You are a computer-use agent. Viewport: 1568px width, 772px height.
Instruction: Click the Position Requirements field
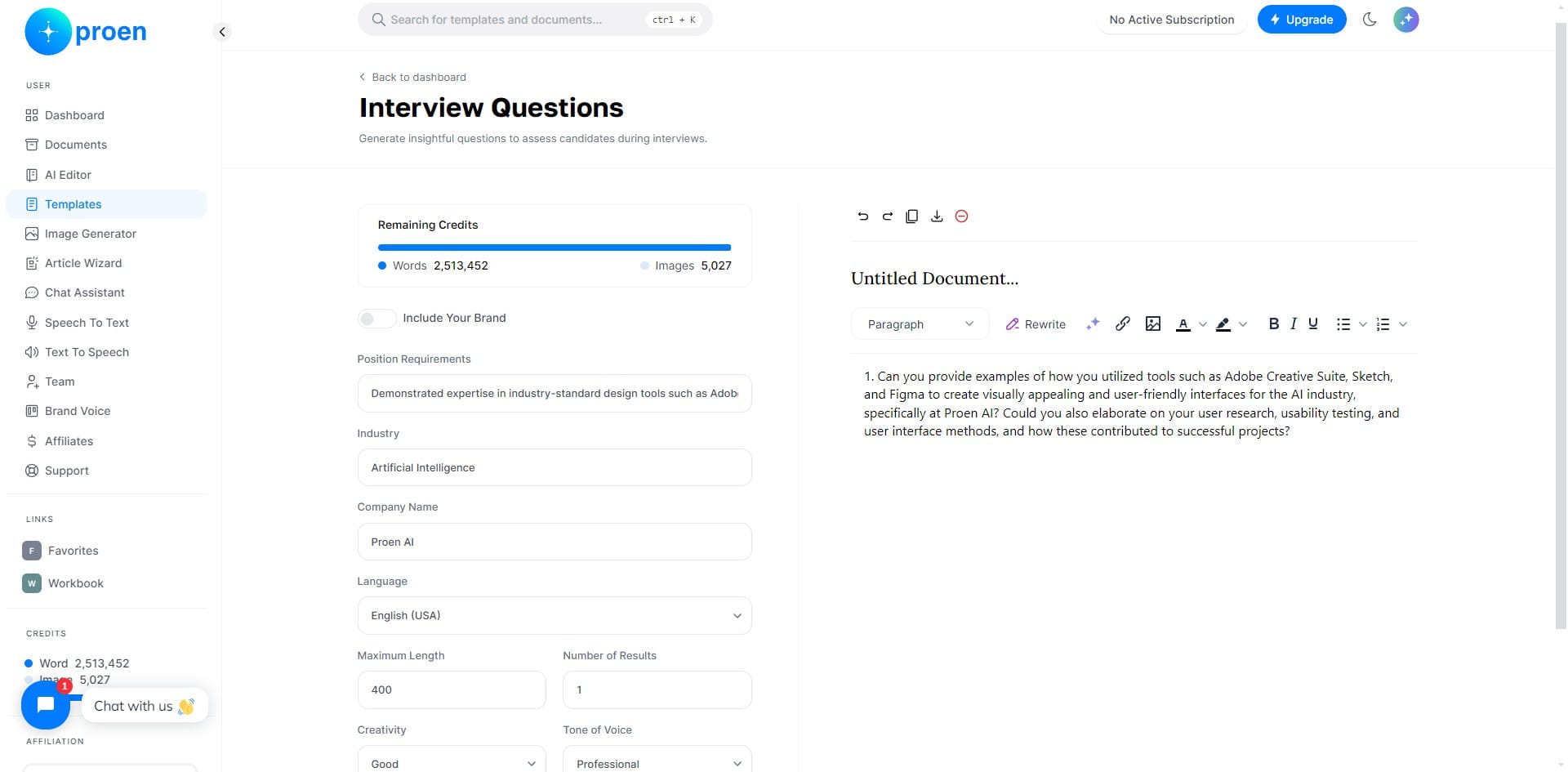pyautogui.click(x=555, y=394)
